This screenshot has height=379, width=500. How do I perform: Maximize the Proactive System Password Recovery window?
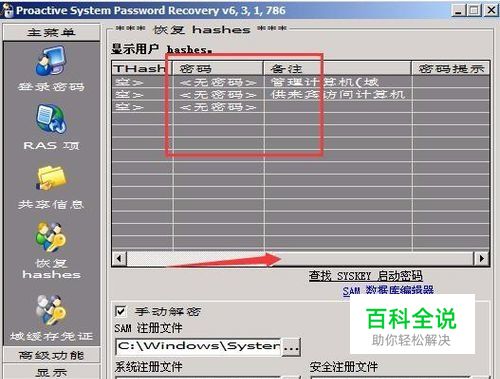click(474, 10)
